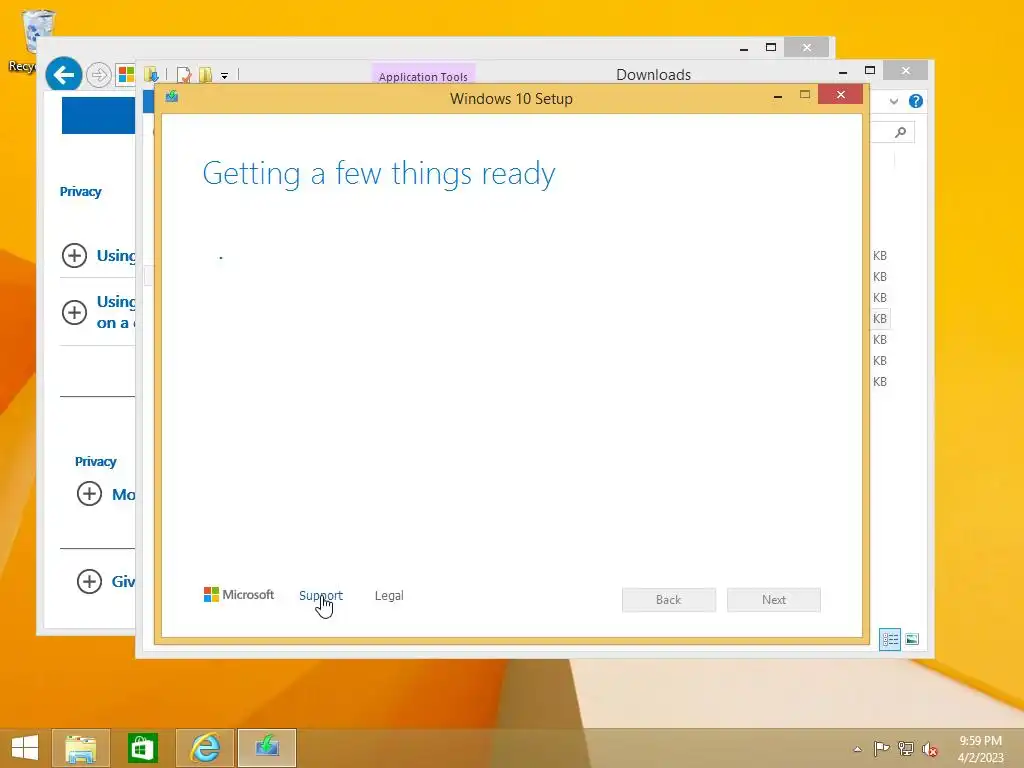Switch Downloads to details view icon
The image size is (1024, 768).
[890, 639]
